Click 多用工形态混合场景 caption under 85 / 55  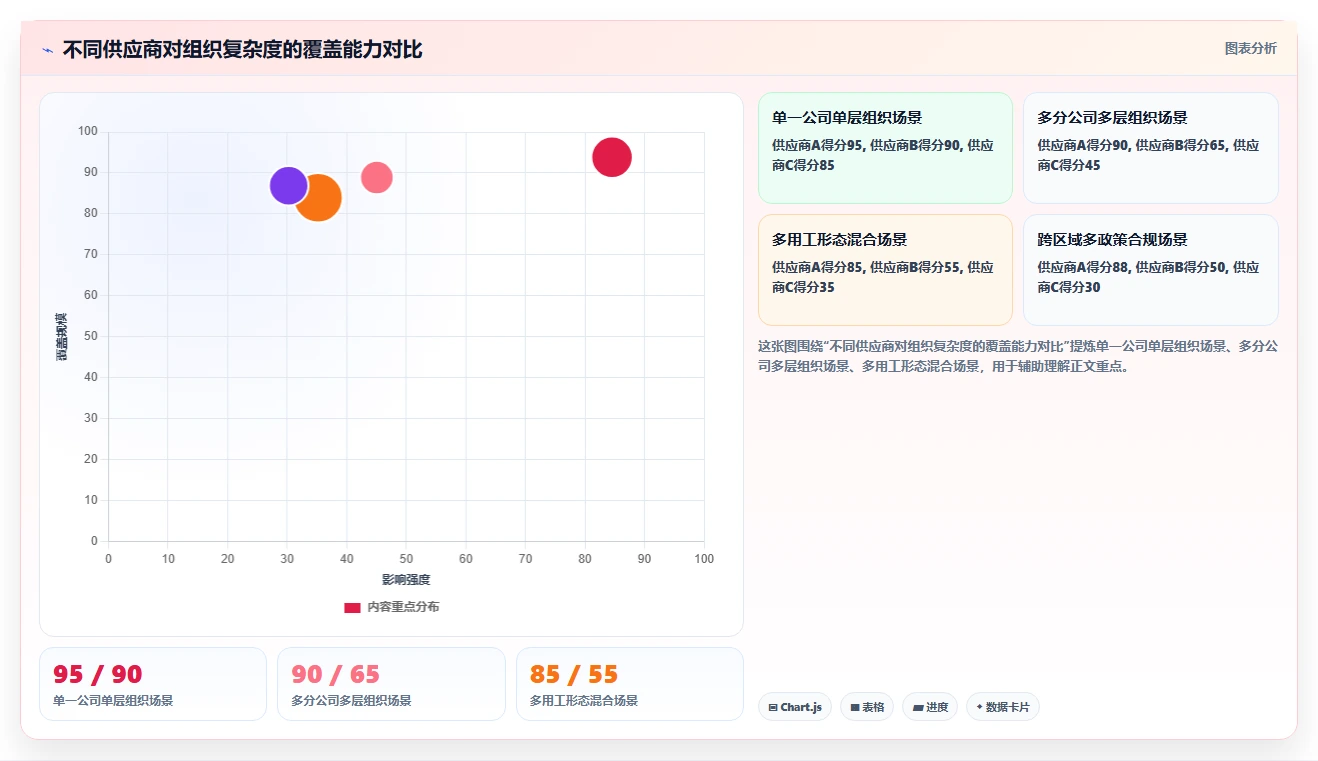(584, 701)
